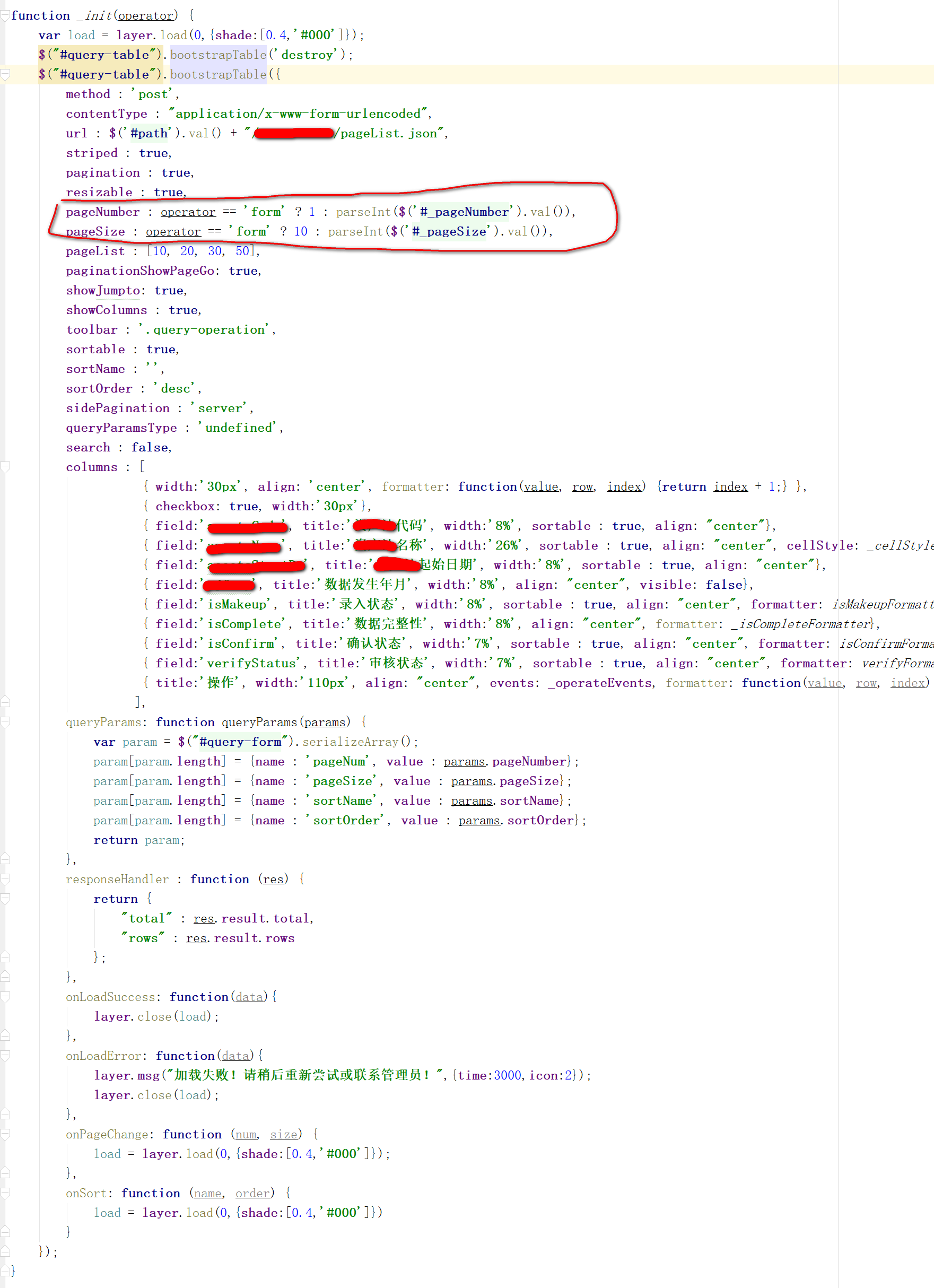Select the underlined params parameter in queryParams
The image size is (934, 1288).
325,722
